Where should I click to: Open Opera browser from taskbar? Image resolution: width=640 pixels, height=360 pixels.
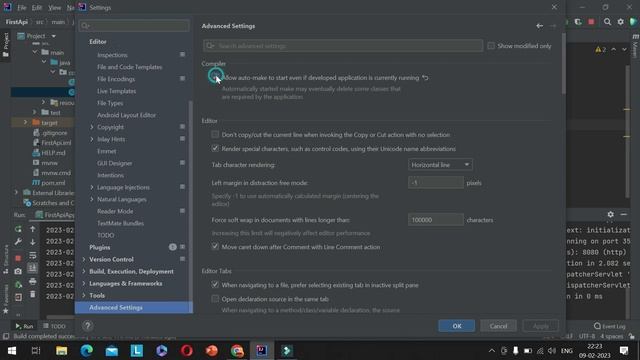[x=187, y=351]
